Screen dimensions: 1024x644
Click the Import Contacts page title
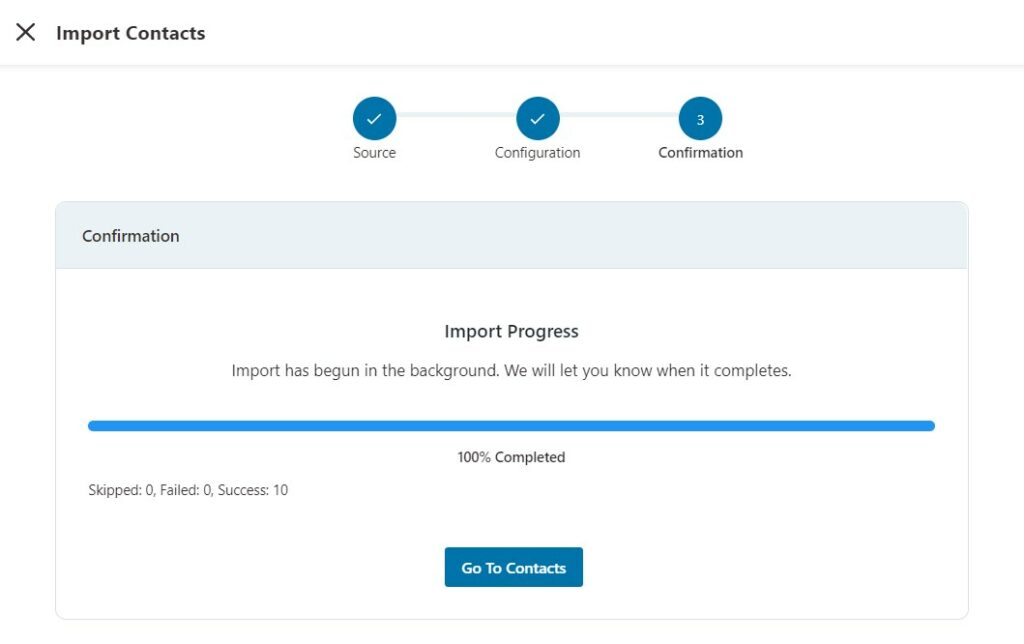(131, 33)
